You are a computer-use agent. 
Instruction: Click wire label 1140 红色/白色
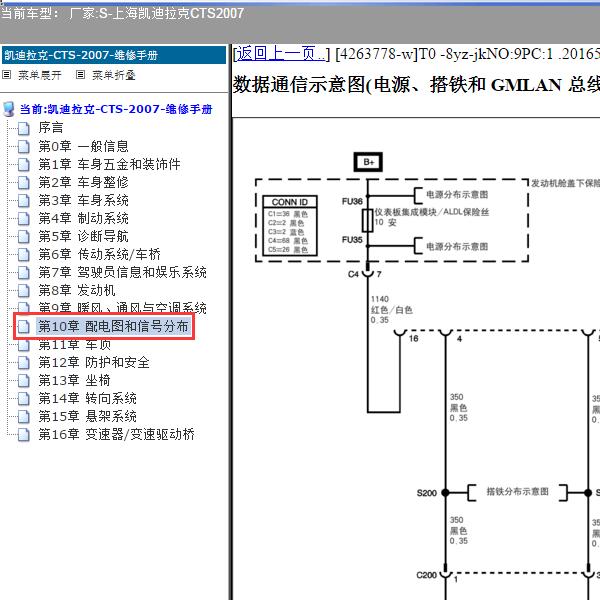(x=391, y=309)
